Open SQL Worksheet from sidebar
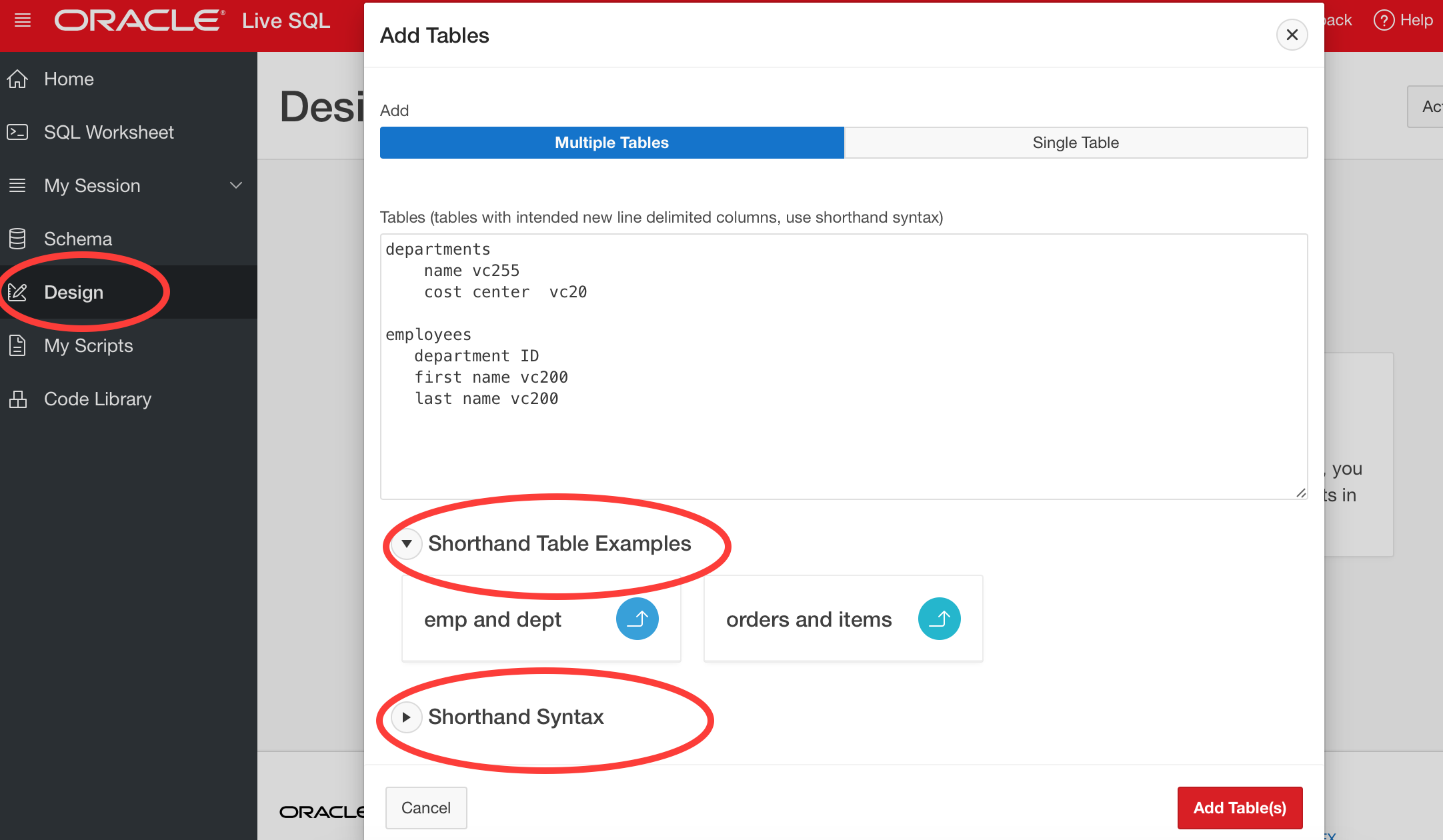The height and width of the screenshot is (840, 1443). (109, 132)
